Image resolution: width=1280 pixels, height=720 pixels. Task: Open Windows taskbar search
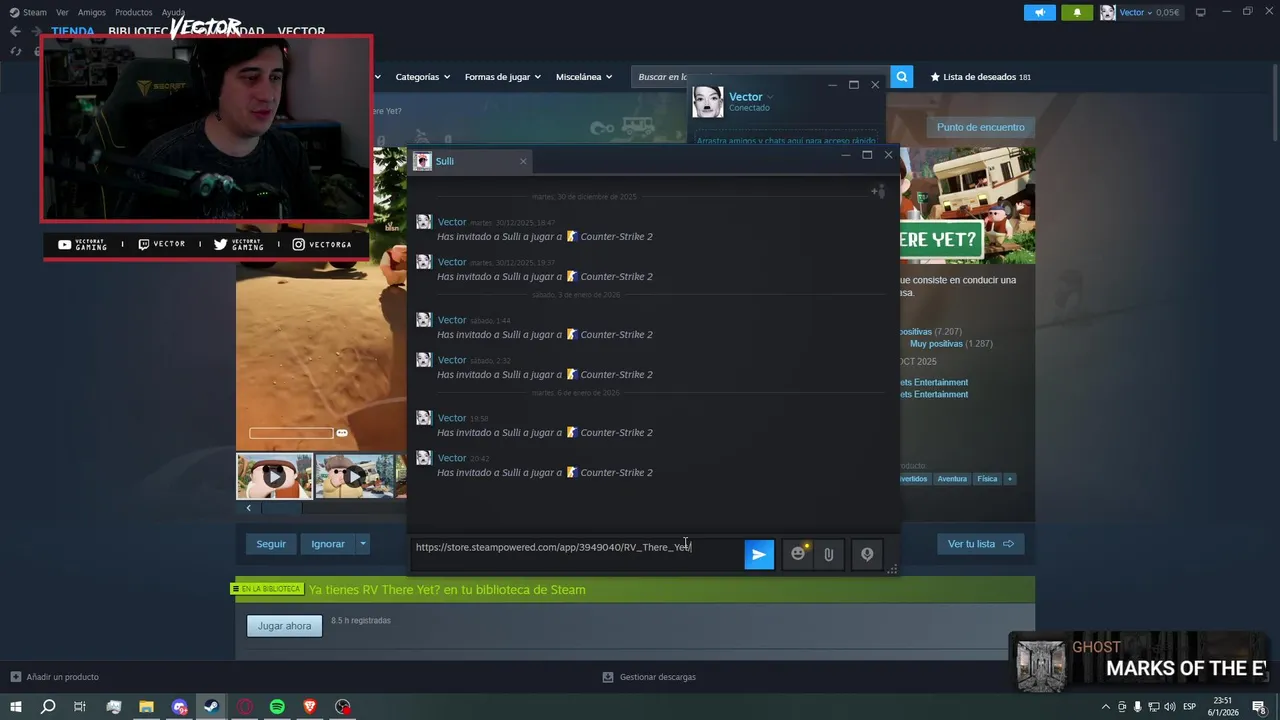click(x=48, y=707)
